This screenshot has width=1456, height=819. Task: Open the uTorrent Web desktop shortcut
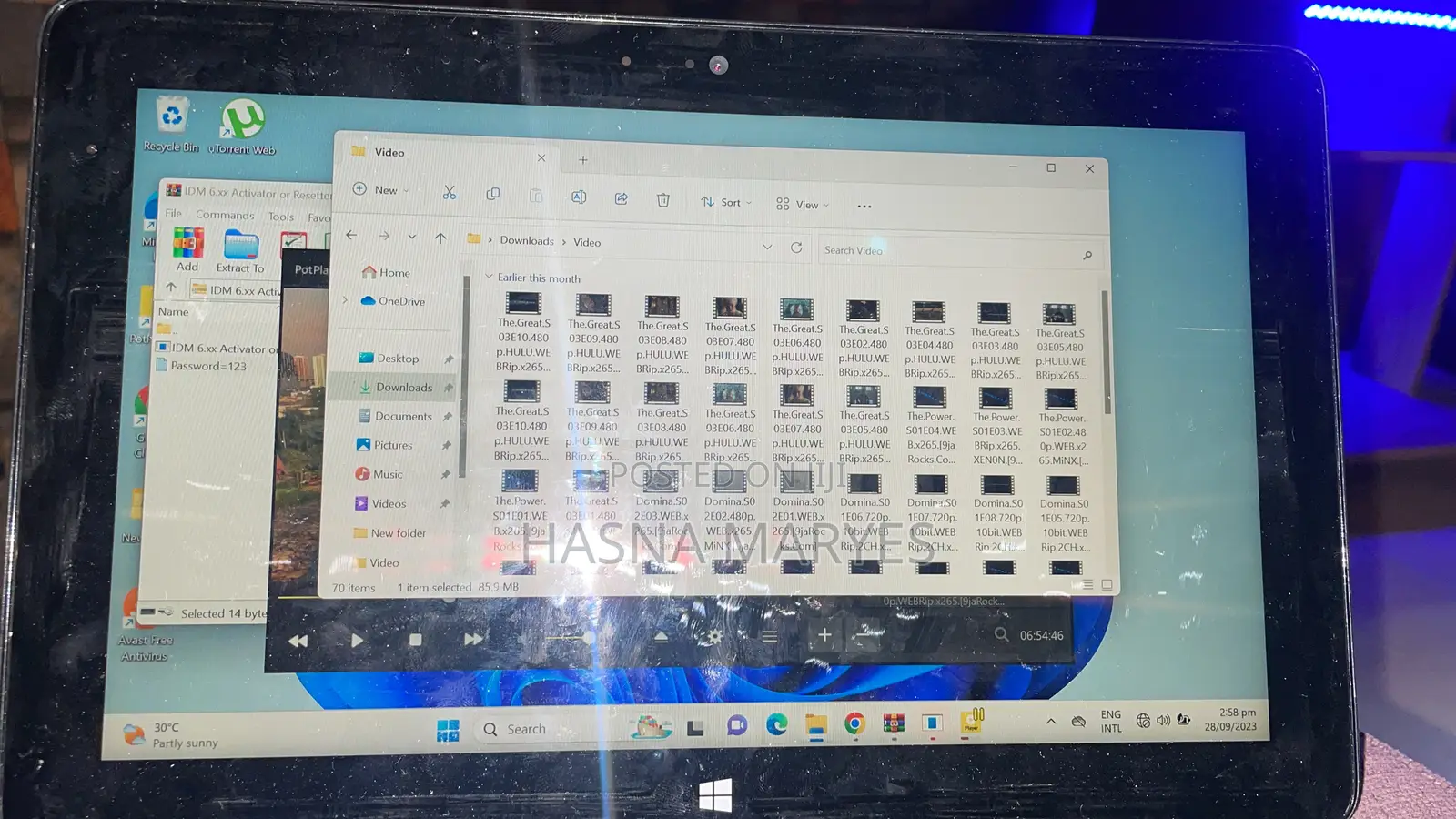point(242,127)
